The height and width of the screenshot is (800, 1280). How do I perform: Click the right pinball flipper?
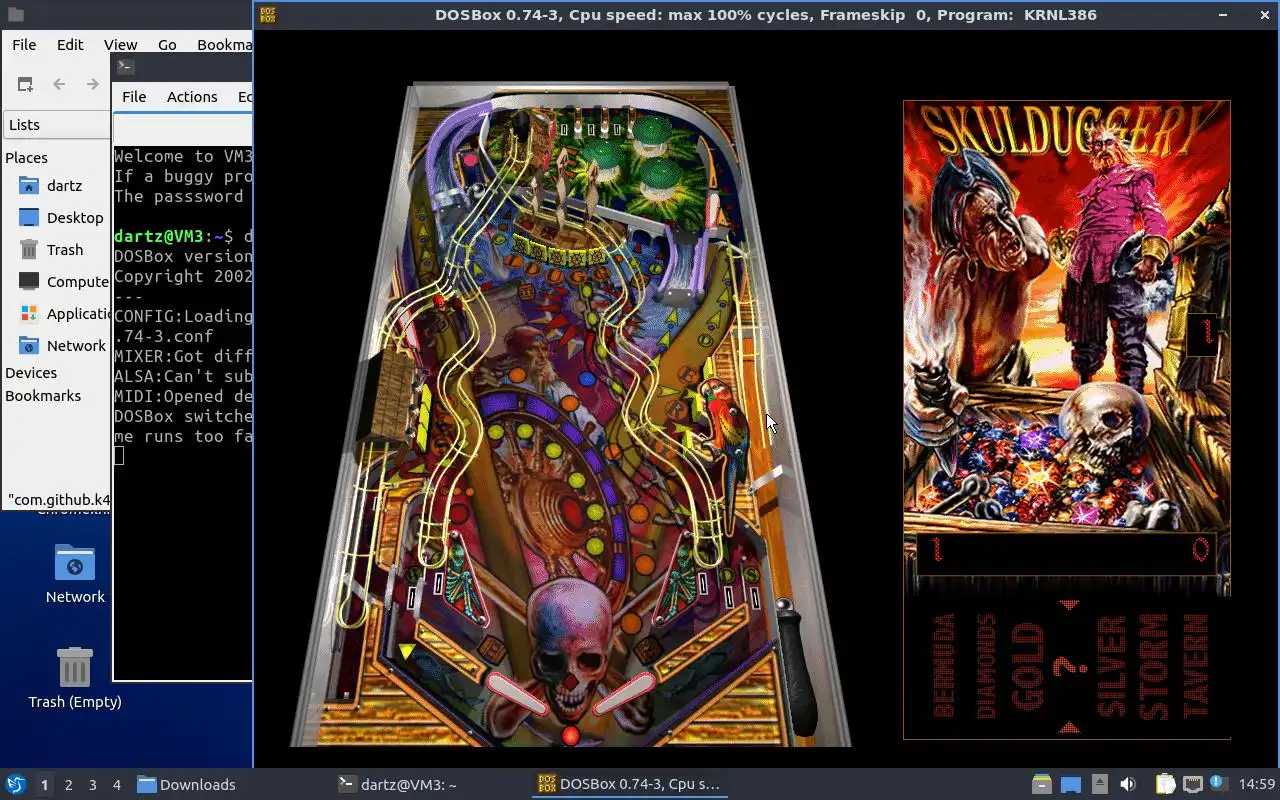623,694
